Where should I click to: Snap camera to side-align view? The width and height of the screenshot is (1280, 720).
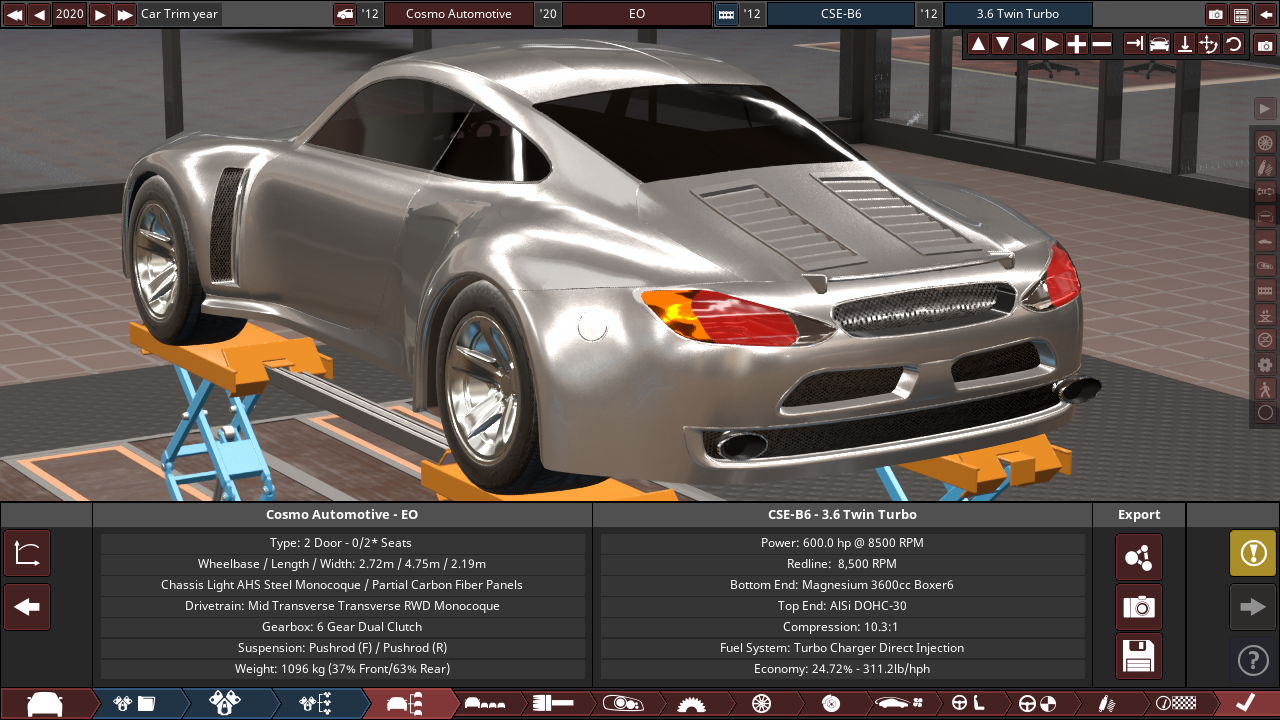[x=1134, y=44]
